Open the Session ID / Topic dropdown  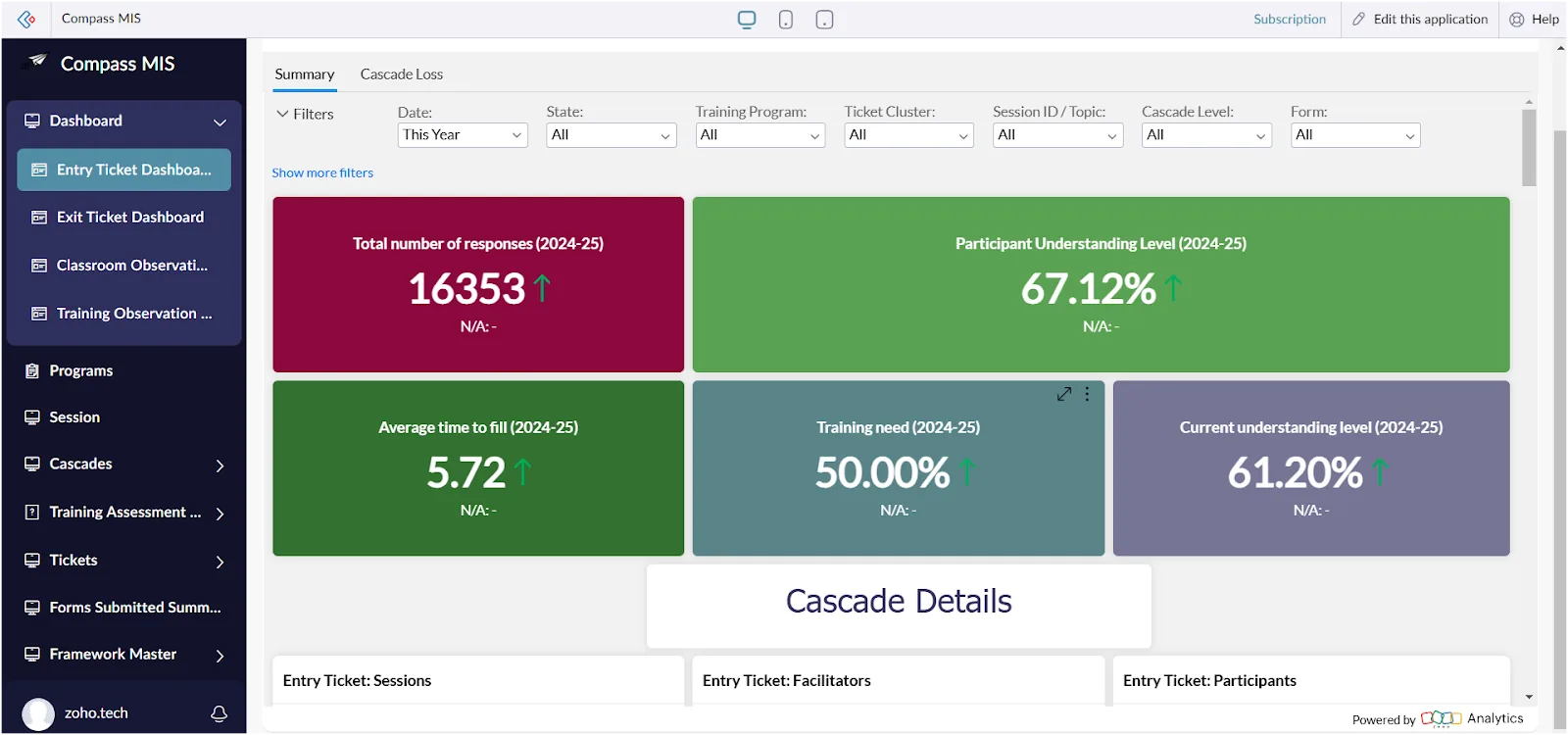tap(1057, 135)
